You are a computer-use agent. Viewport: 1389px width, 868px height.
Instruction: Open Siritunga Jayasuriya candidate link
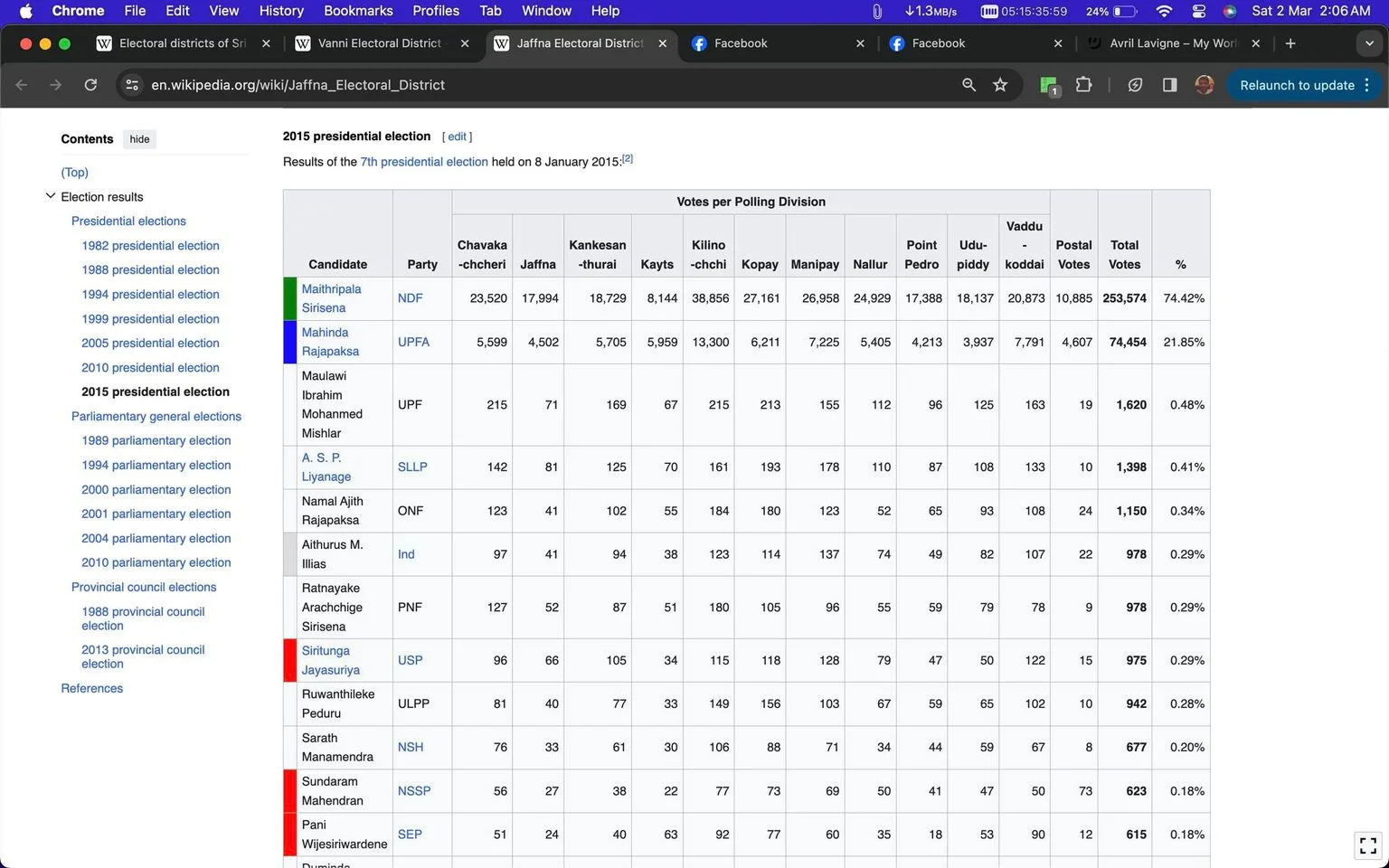tap(330, 660)
